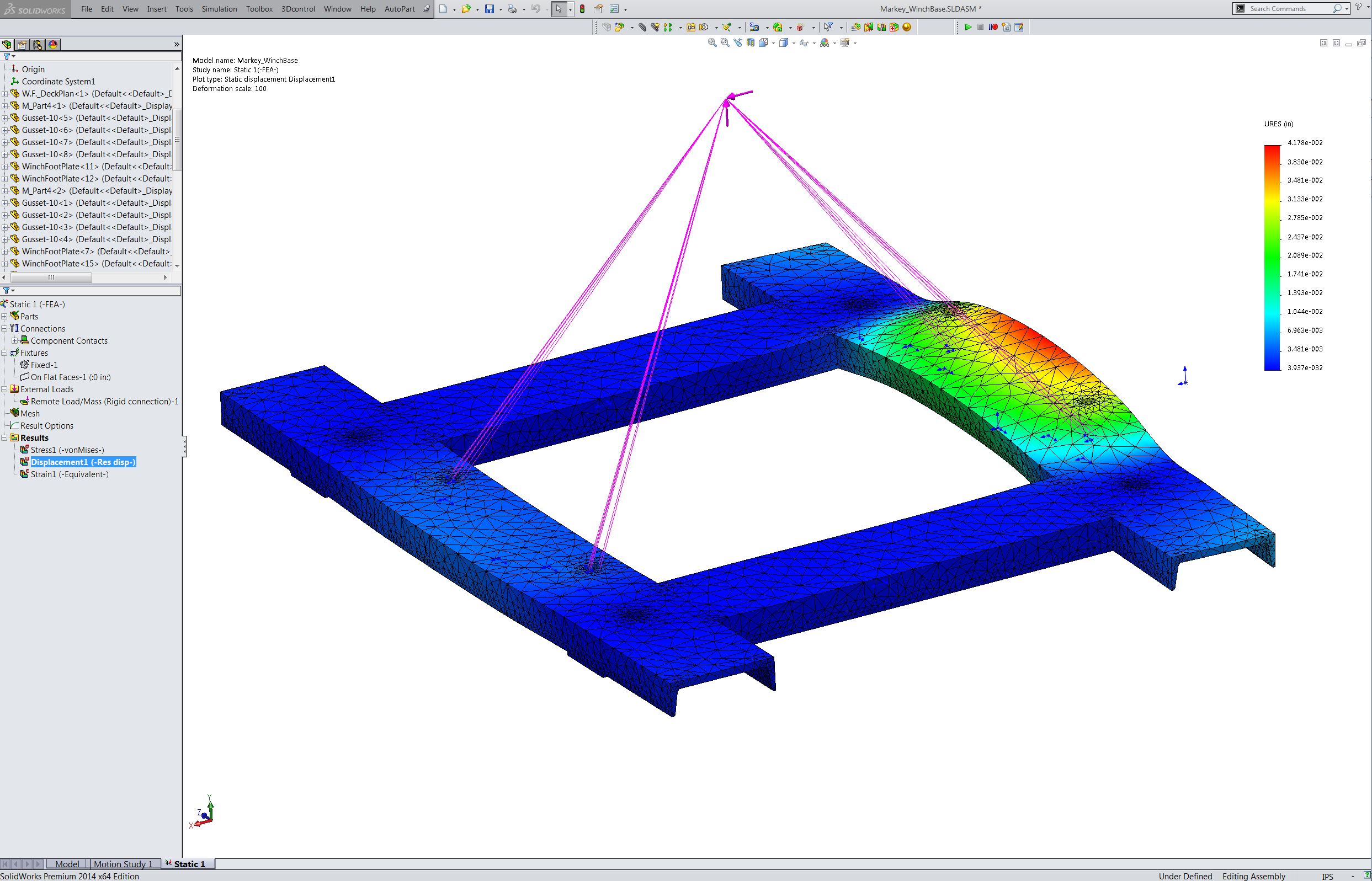Switch to the Motion Study 1 tab
Image resolution: width=1372 pixels, height=881 pixels.
click(123, 864)
